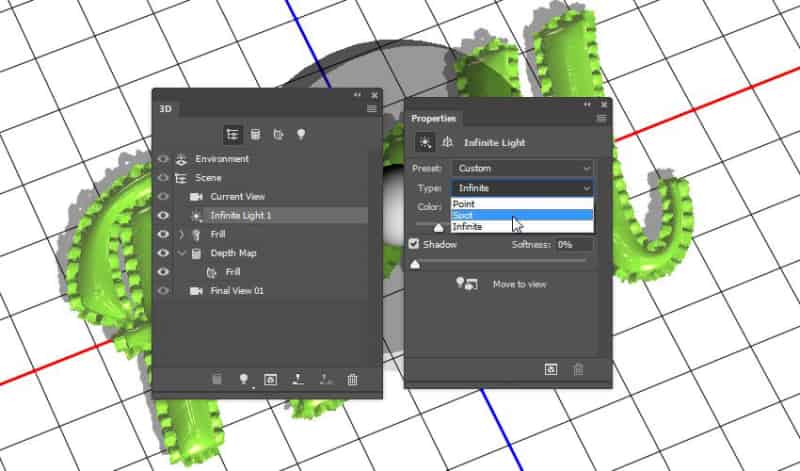Click the 'Infinite Light' properties heading
The image size is (800, 471).
click(x=494, y=143)
